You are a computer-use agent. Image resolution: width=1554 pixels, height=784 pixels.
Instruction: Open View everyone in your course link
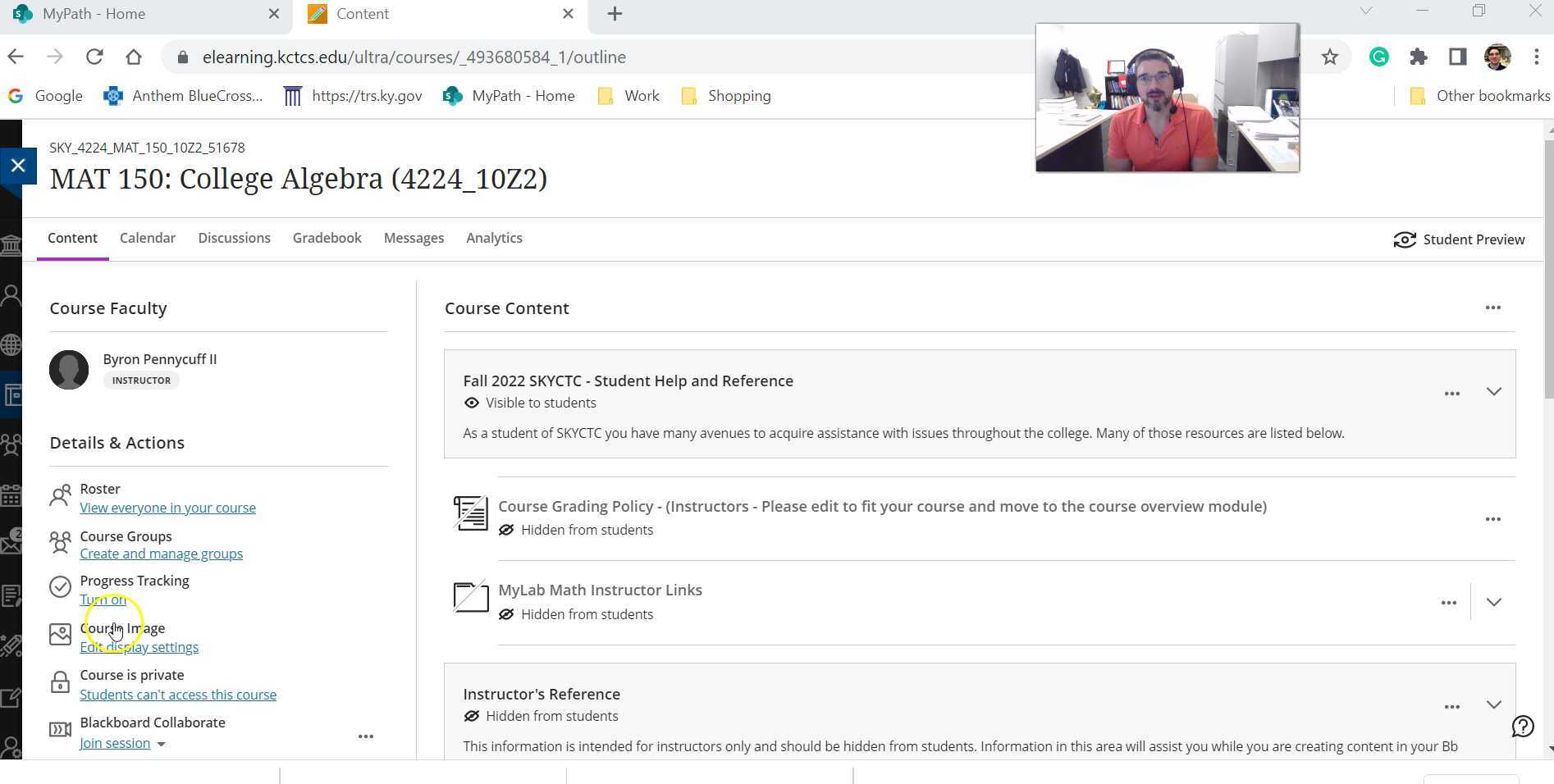point(167,507)
